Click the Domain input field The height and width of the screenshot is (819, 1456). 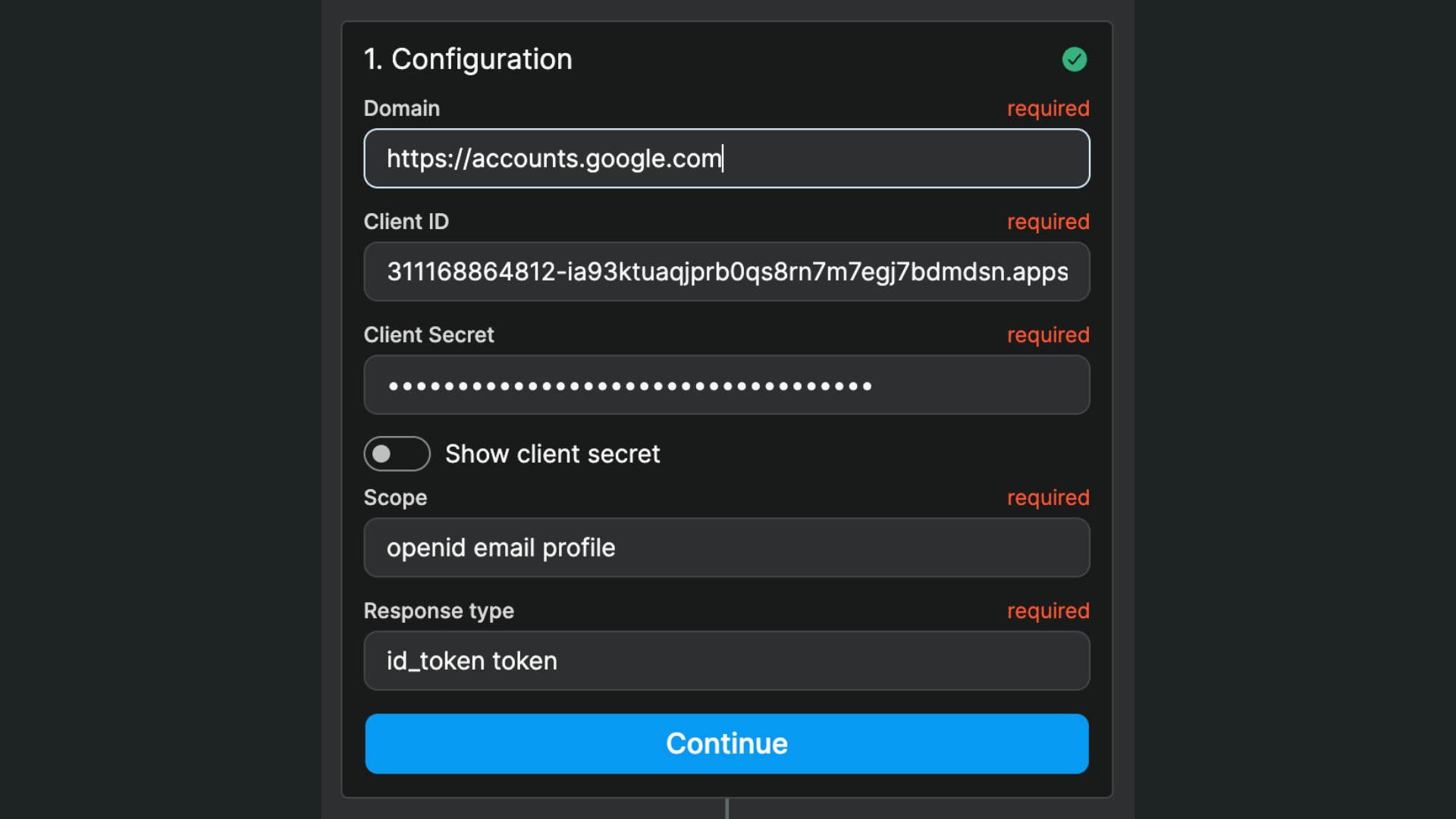coord(726,158)
